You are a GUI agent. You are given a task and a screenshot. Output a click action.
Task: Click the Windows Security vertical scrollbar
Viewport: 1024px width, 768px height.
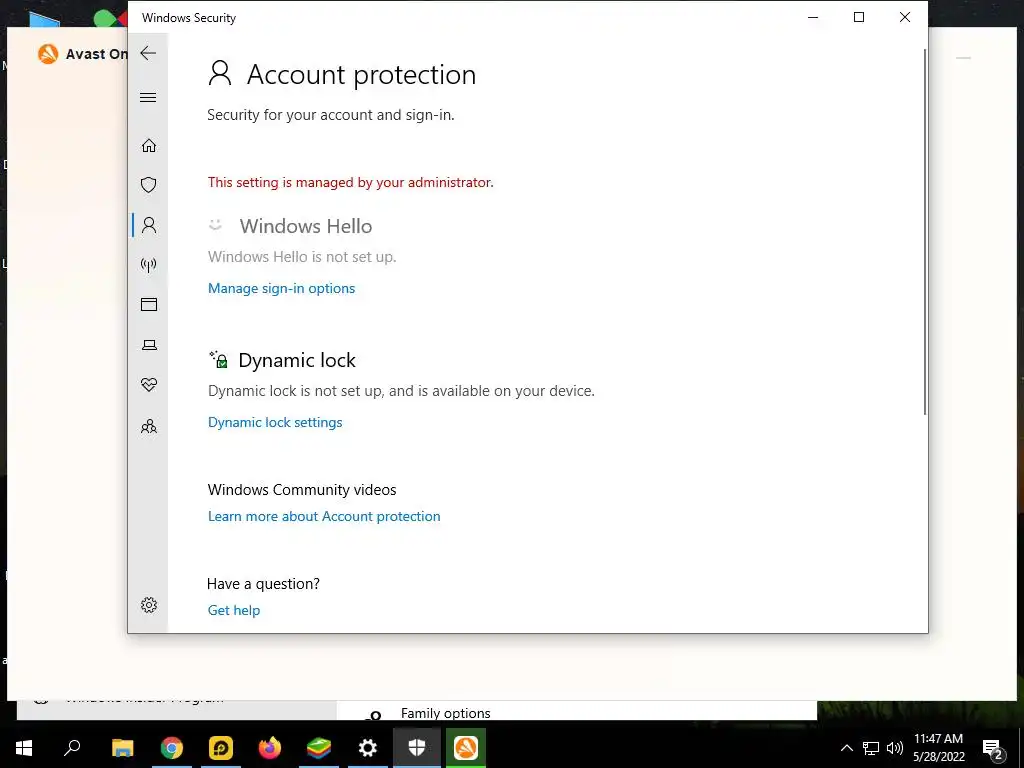(x=924, y=231)
